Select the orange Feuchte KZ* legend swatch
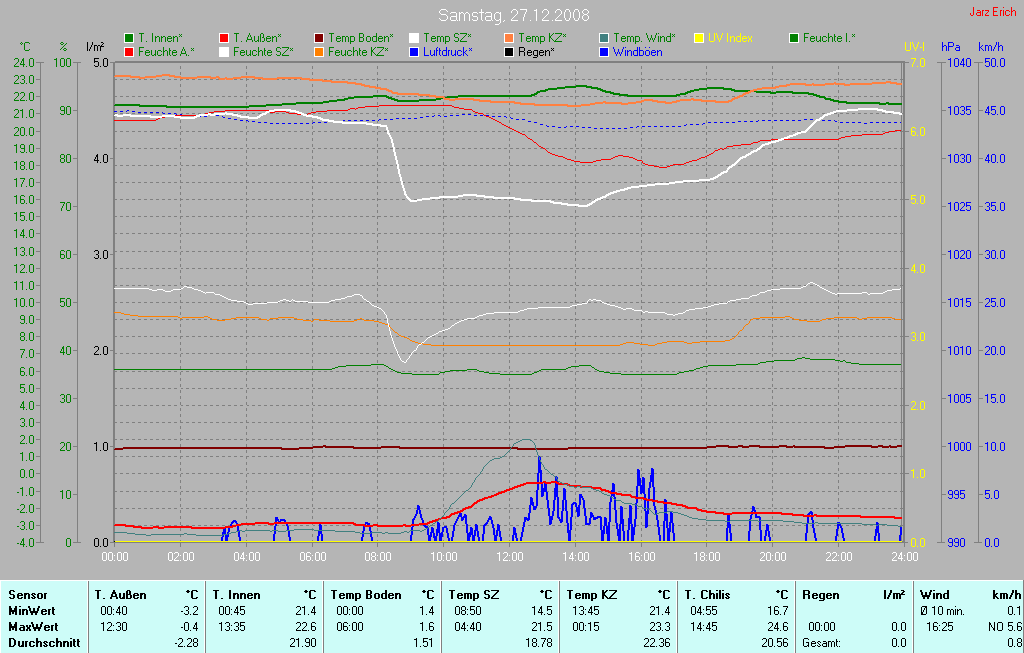The width and height of the screenshot is (1024, 653). (x=319, y=52)
